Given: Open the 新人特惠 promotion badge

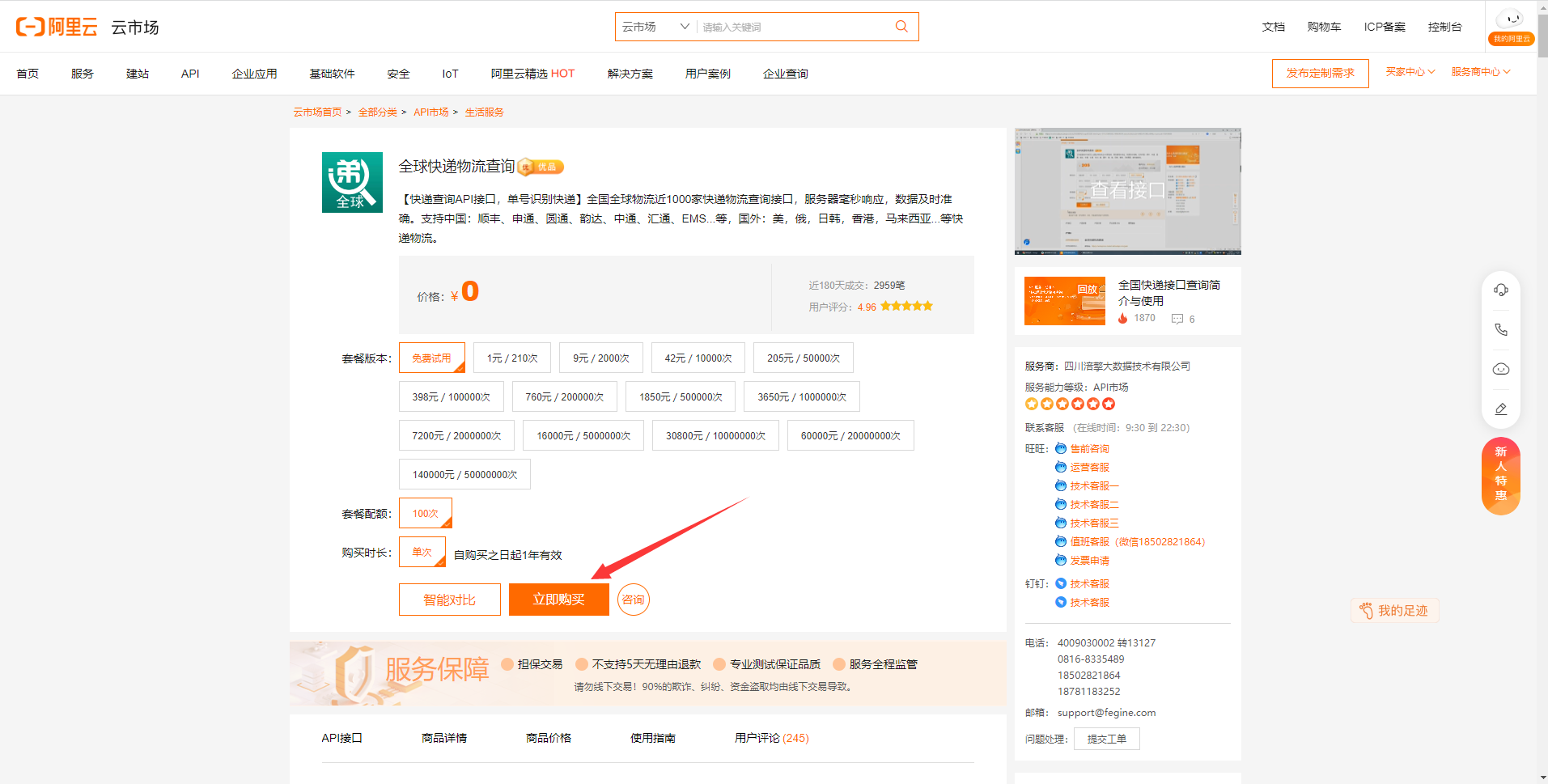Looking at the screenshot, I should pyautogui.click(x=1500, y=476).
